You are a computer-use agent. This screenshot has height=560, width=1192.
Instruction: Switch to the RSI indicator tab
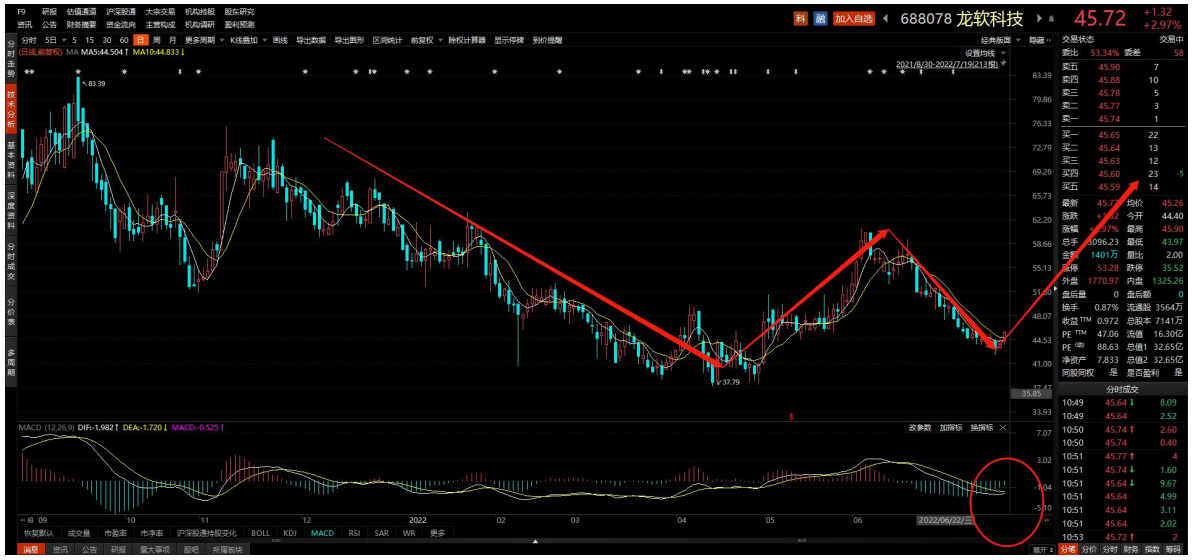pos(354,533)
